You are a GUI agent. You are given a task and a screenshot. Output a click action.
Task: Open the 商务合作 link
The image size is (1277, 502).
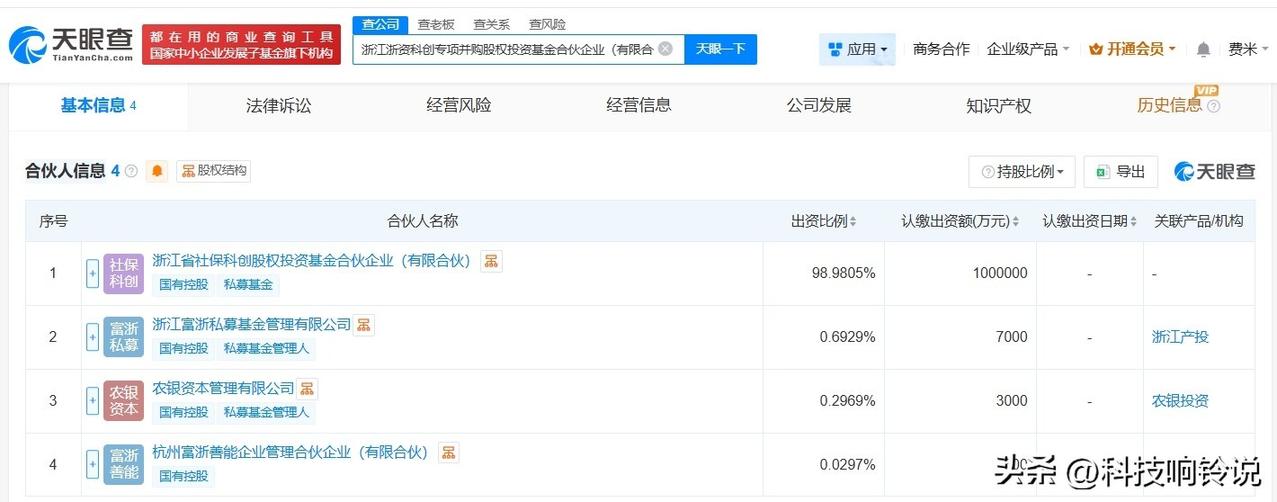(x=941, y=49)
